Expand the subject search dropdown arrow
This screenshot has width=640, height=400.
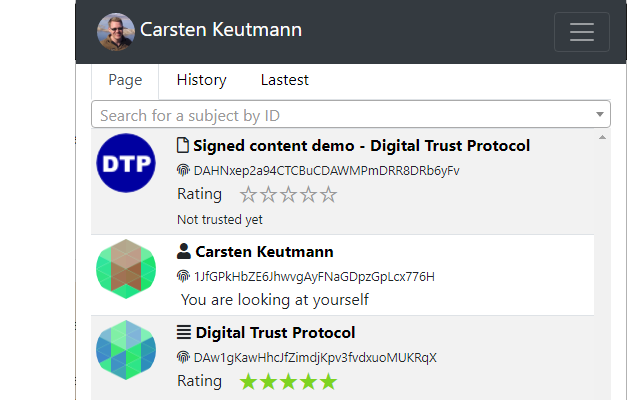tap(600, 115)
